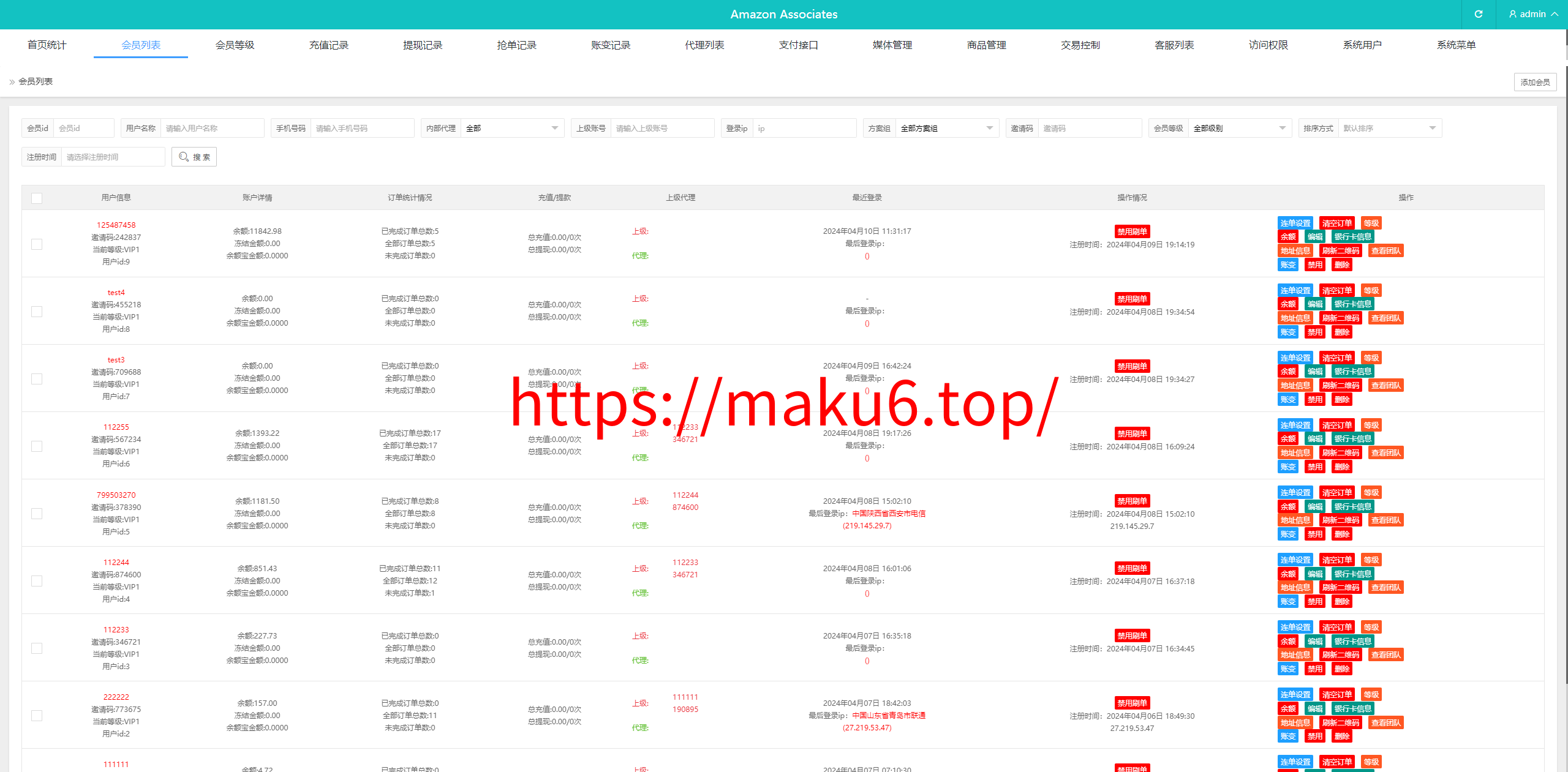1568x772 pixels.
Task: Focus the 手机号码 input field
Action: [x=362, y=128]
